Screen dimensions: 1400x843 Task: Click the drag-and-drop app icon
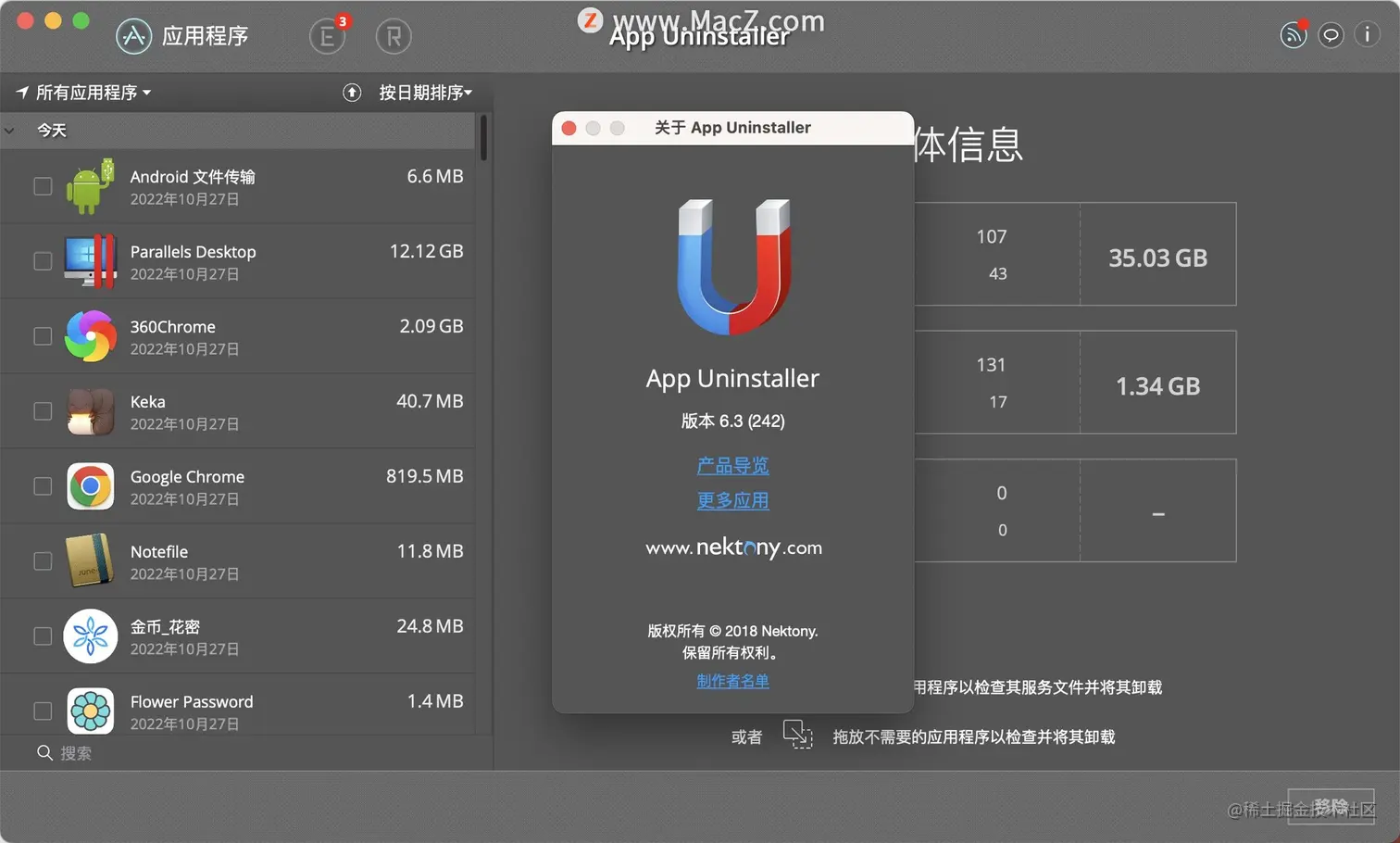(x=797, y=735)
